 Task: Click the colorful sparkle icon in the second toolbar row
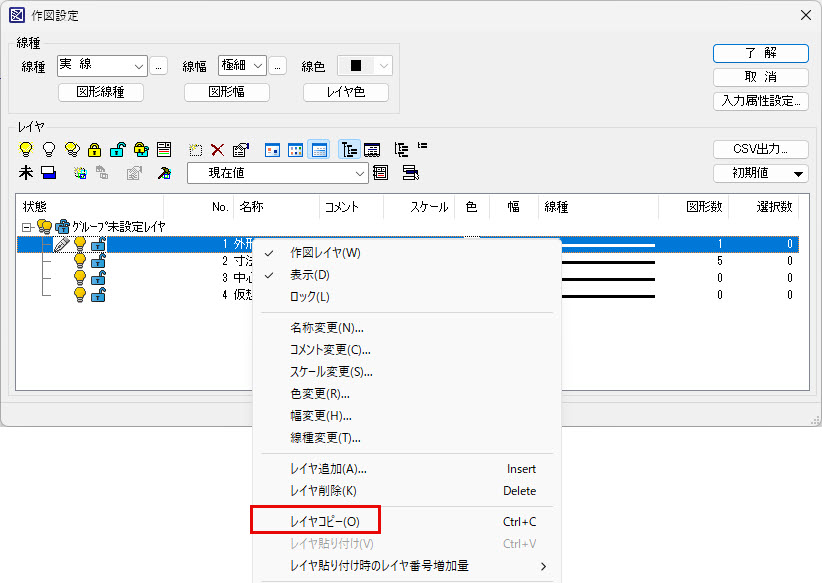[80, 172]
